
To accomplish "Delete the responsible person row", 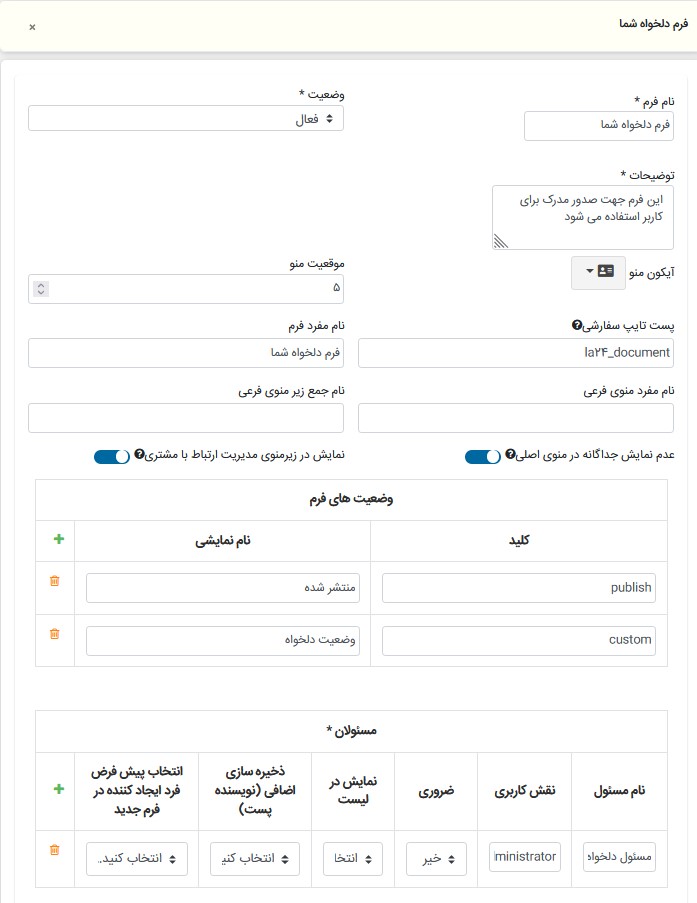I will 55,850.
